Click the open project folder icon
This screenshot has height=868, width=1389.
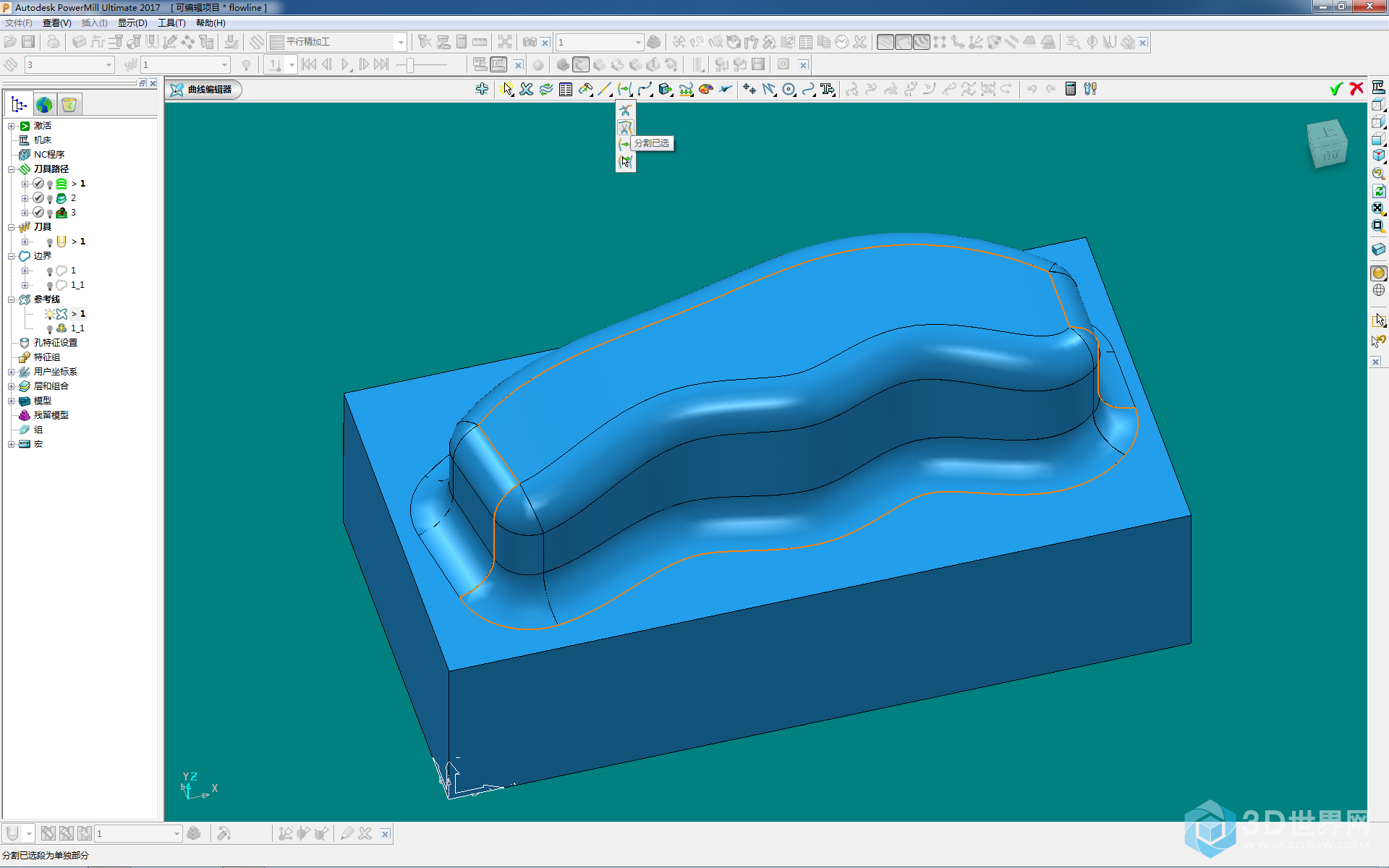[x=10, y=42]
